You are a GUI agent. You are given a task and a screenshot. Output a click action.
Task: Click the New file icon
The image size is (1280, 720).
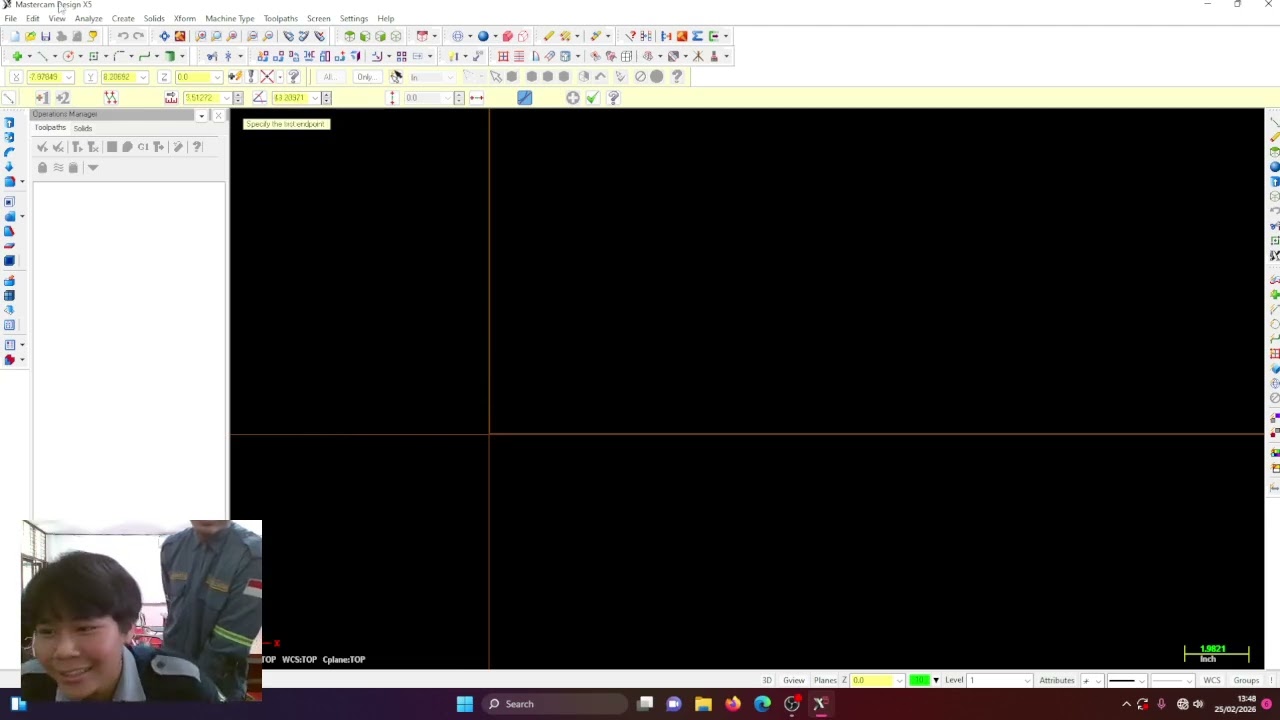[x=14, y=36]
